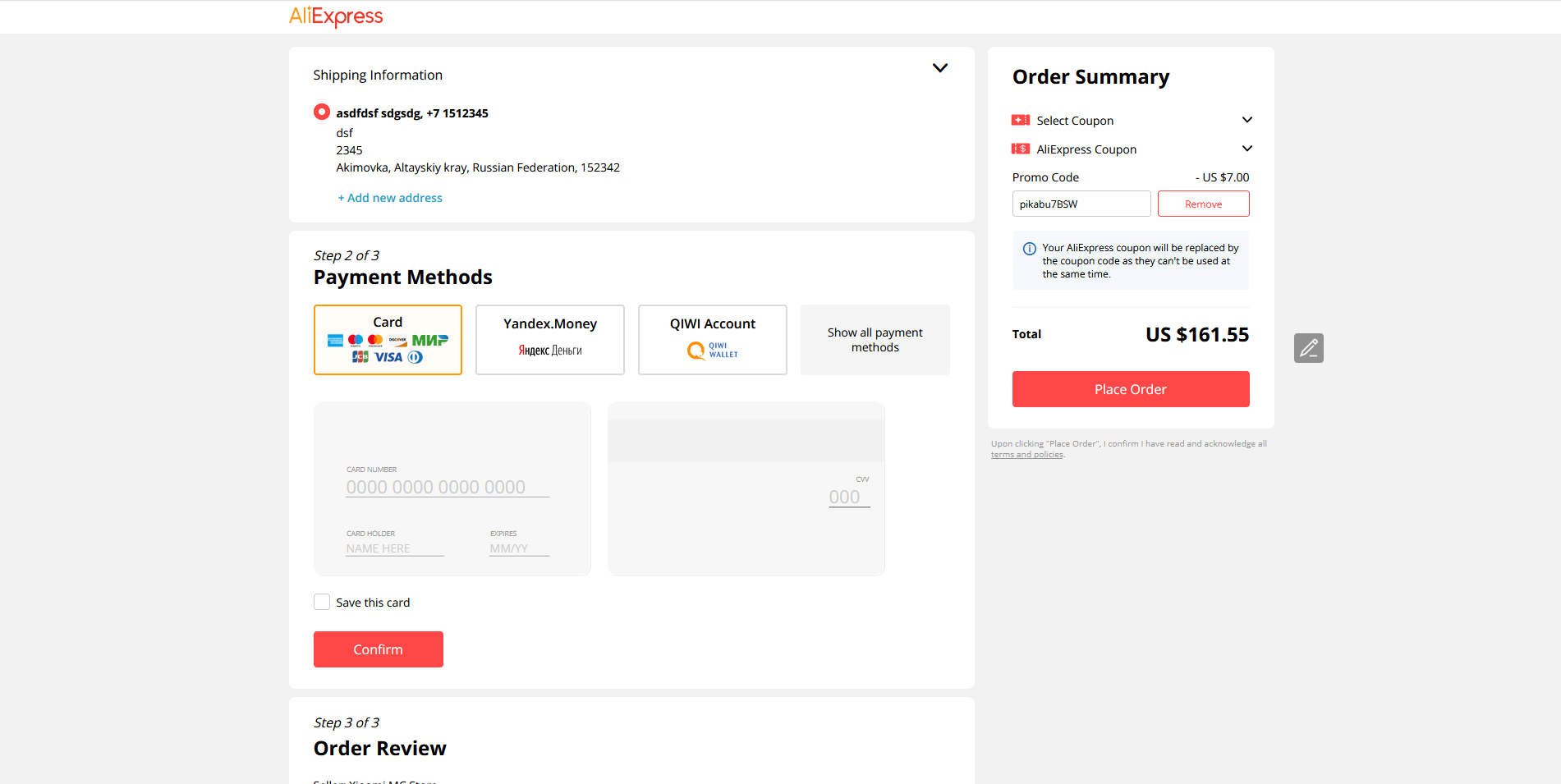Select the QIWI Account payment method
This screenshot has width=1561, height=784.
point(713,340)
